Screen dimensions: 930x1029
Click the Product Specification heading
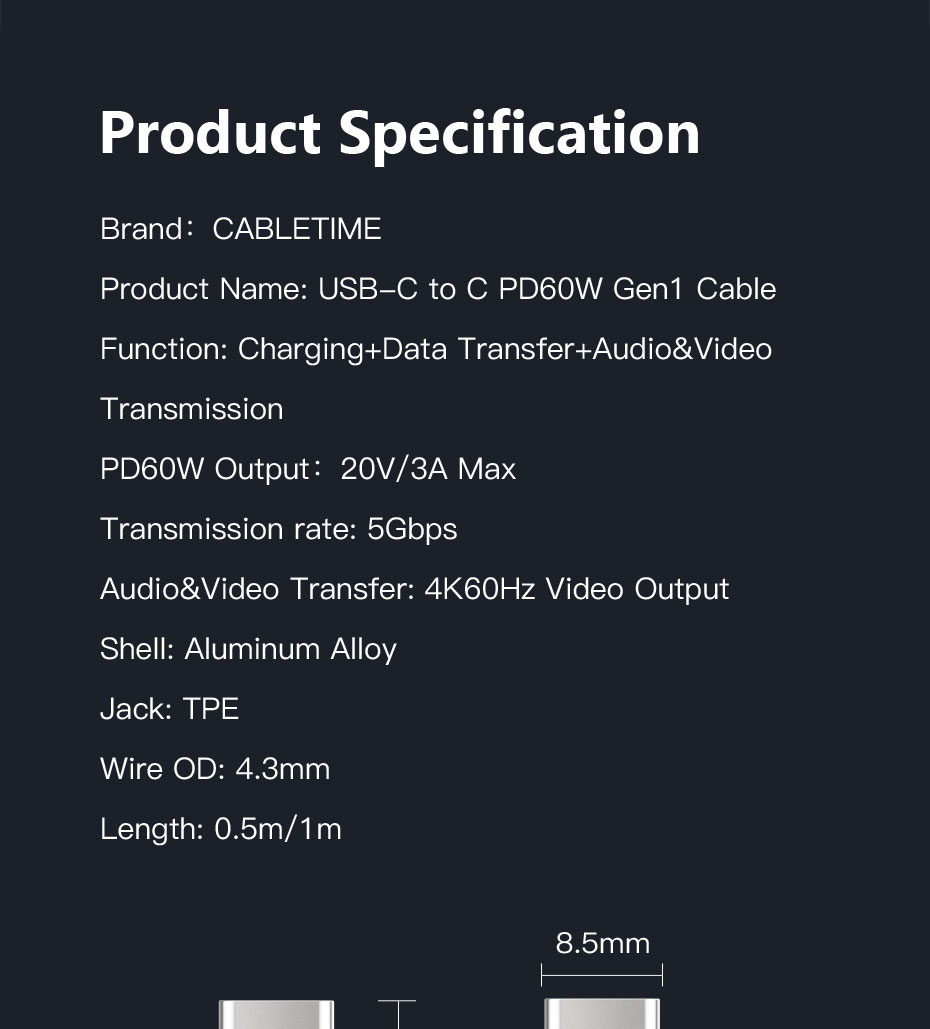(399, 135)
